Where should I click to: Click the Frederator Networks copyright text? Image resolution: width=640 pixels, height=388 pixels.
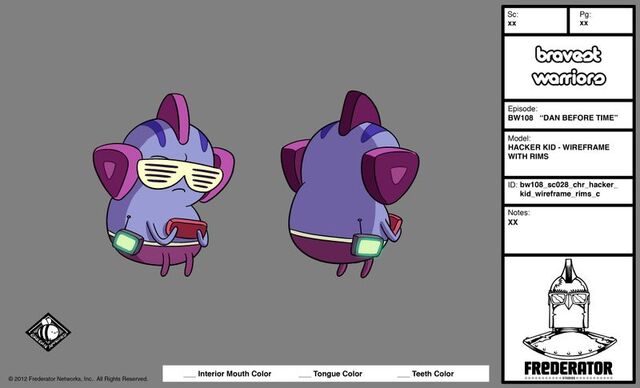point(78,379)
